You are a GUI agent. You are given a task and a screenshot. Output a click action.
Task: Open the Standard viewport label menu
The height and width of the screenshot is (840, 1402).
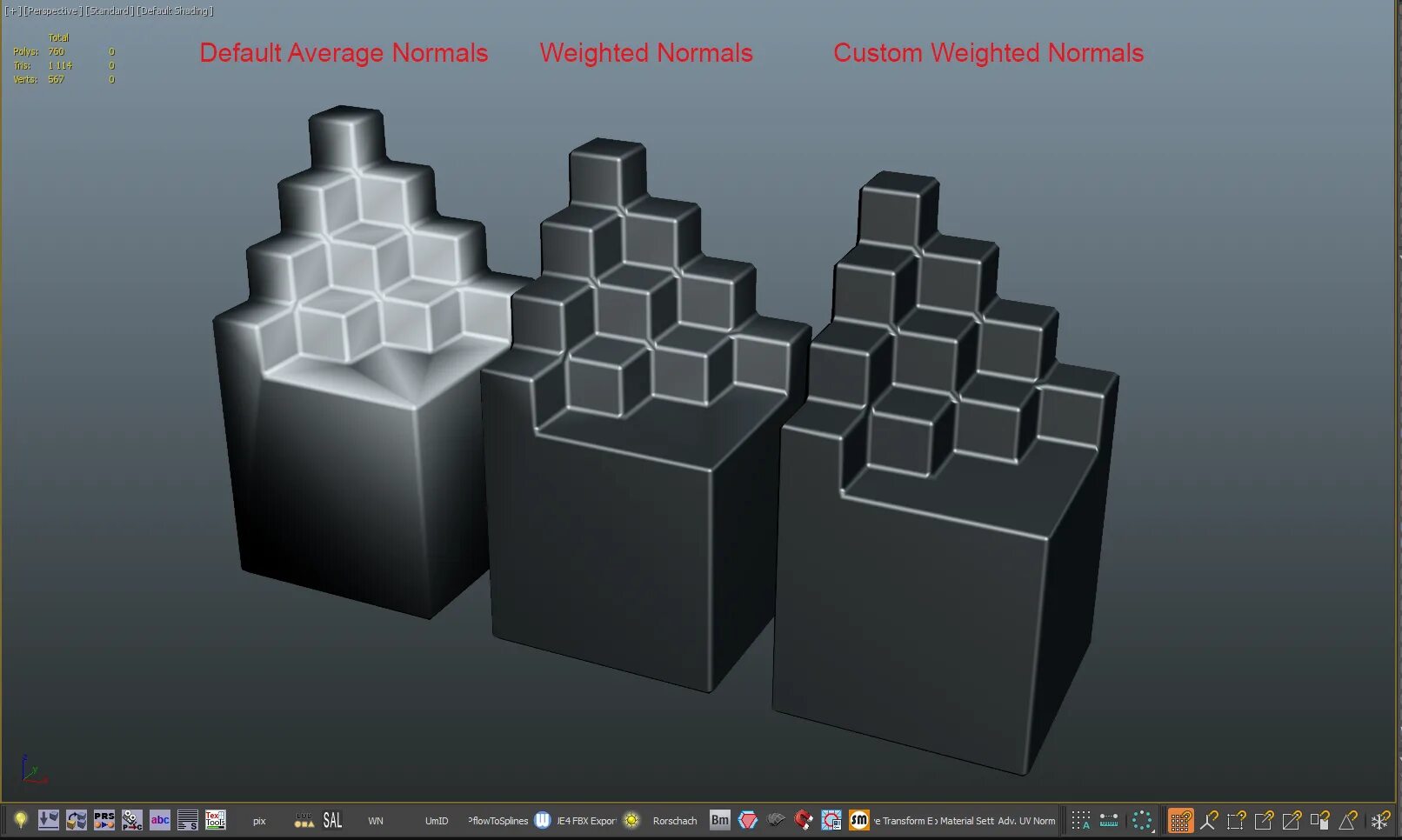(x=110, y=10)
